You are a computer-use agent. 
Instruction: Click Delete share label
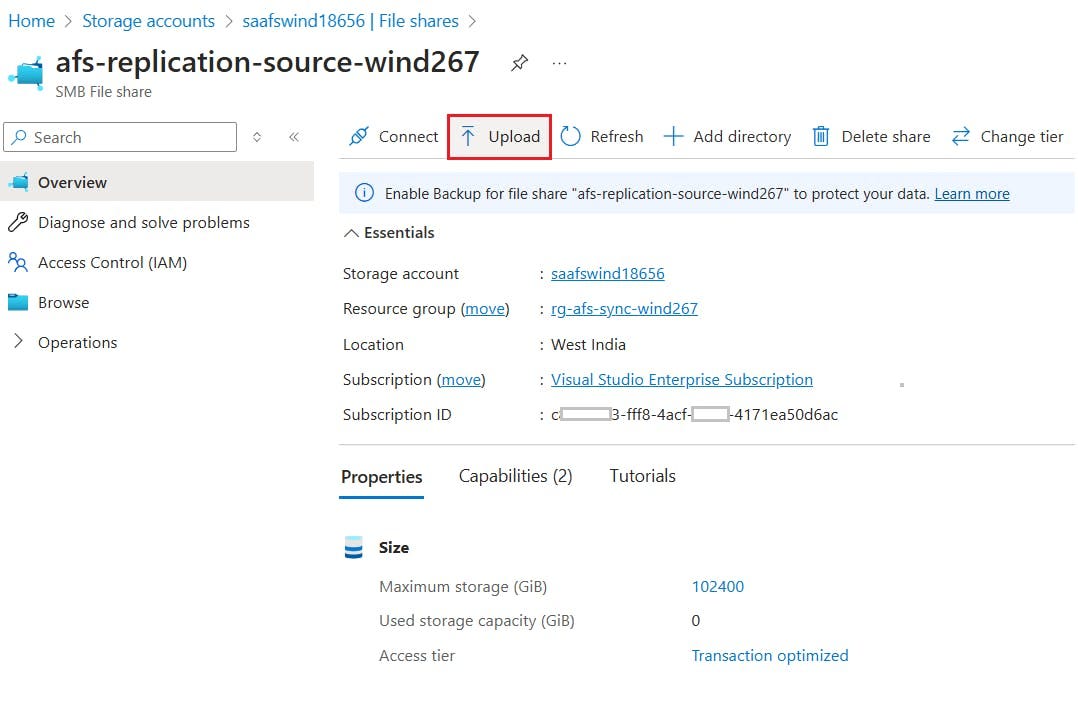[x=886, y=137]
